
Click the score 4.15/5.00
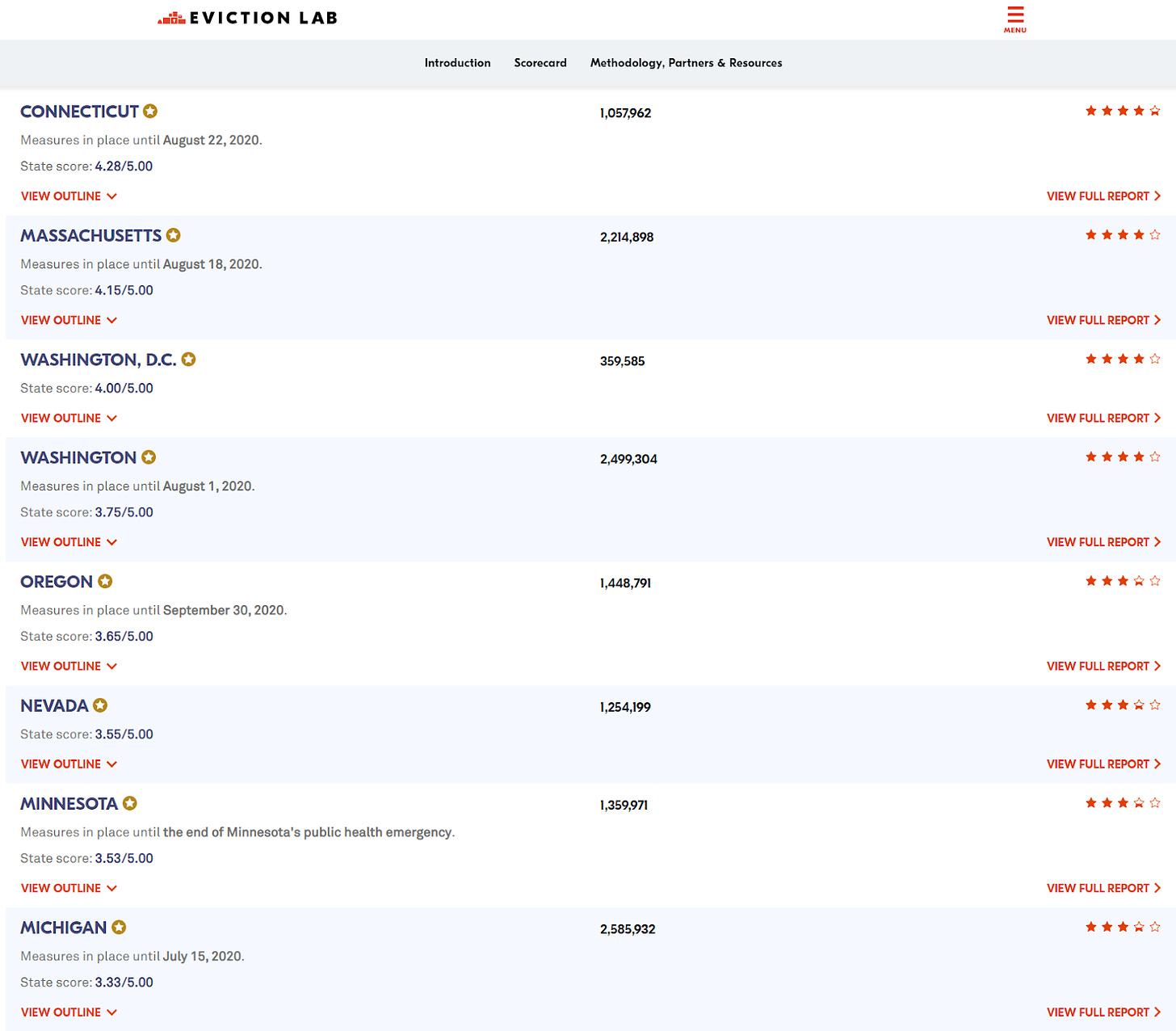pyautogui.click(x=124, y=290)
